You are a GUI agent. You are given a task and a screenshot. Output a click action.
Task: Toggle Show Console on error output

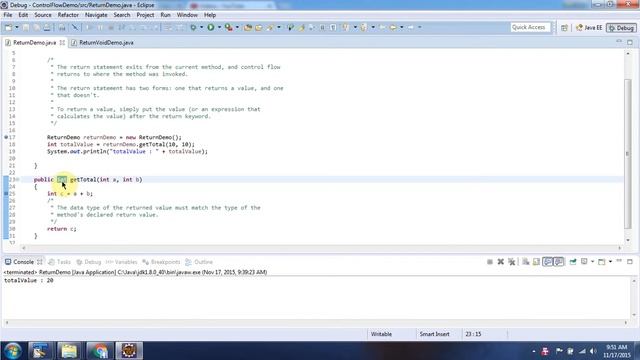tap(559, 262)
